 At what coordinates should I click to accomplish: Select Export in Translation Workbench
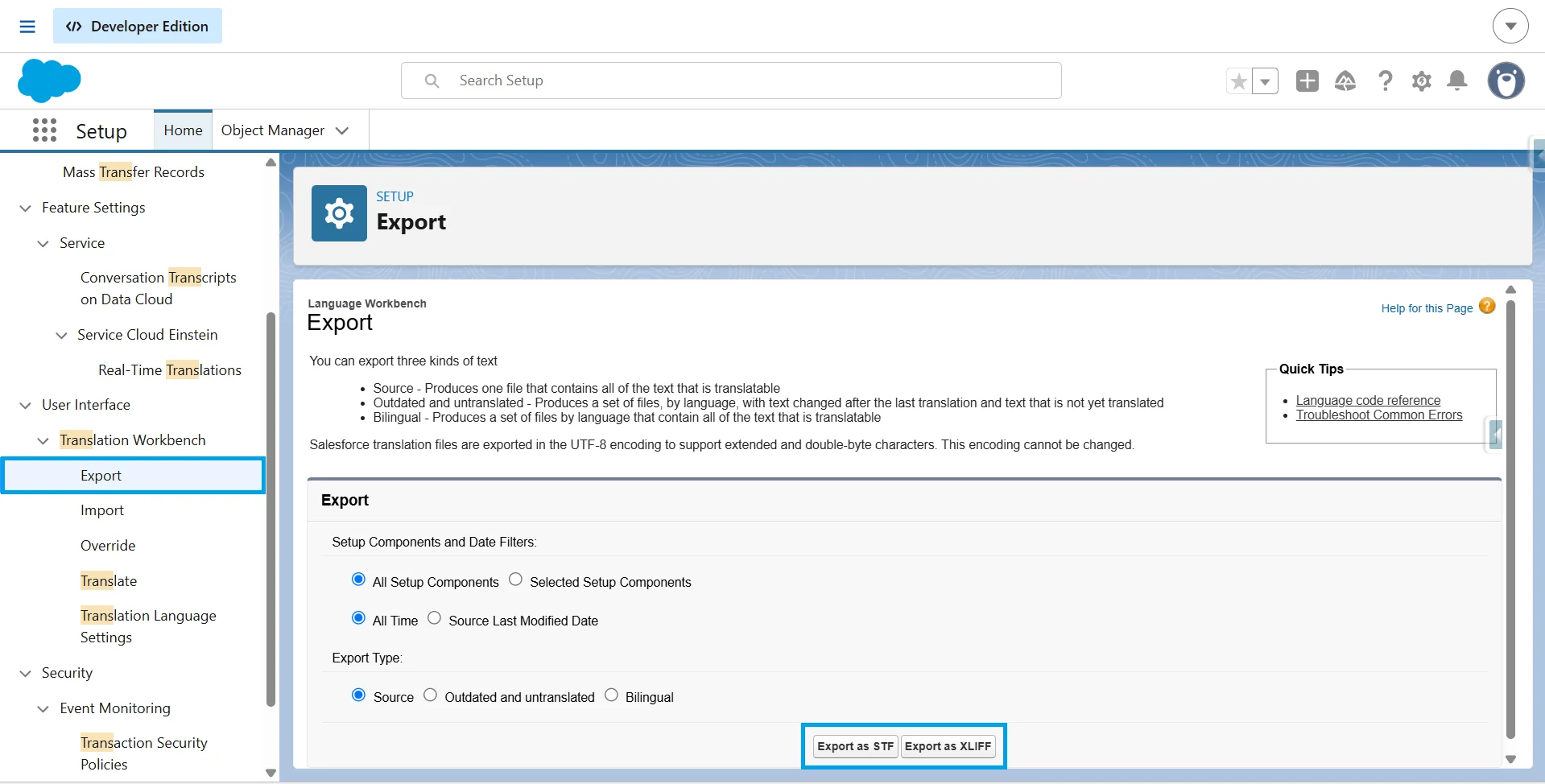pos(134,476)
